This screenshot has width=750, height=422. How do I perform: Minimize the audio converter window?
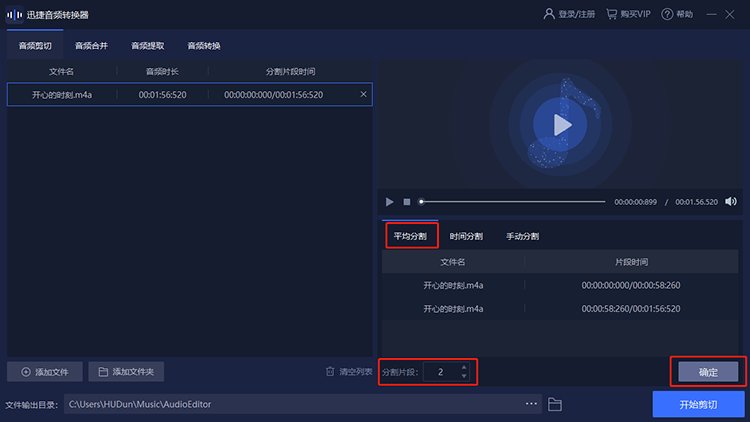(x=711, y=14)
